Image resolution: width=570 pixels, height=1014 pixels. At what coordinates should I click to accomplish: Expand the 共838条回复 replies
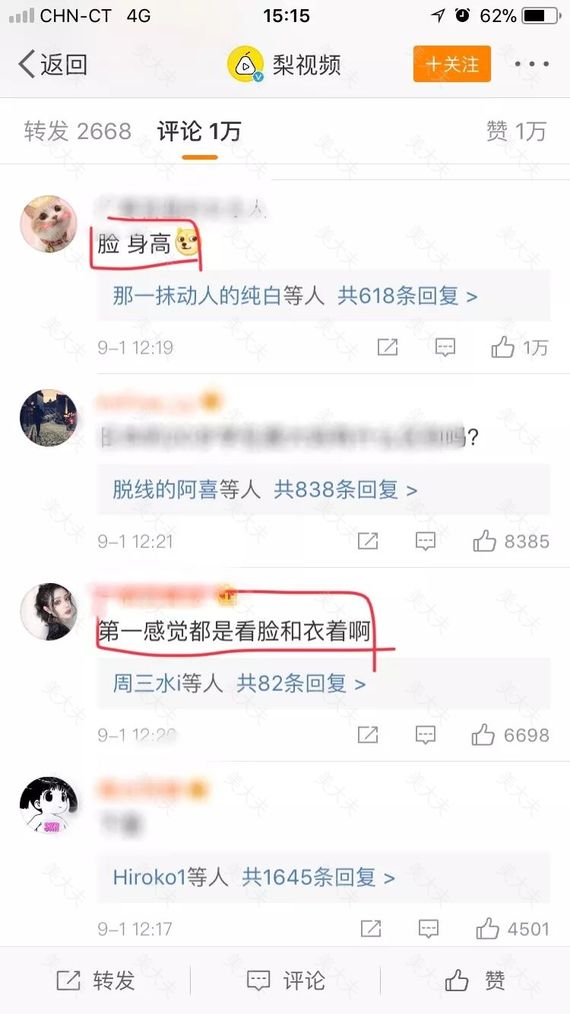(x=345, y=490)
